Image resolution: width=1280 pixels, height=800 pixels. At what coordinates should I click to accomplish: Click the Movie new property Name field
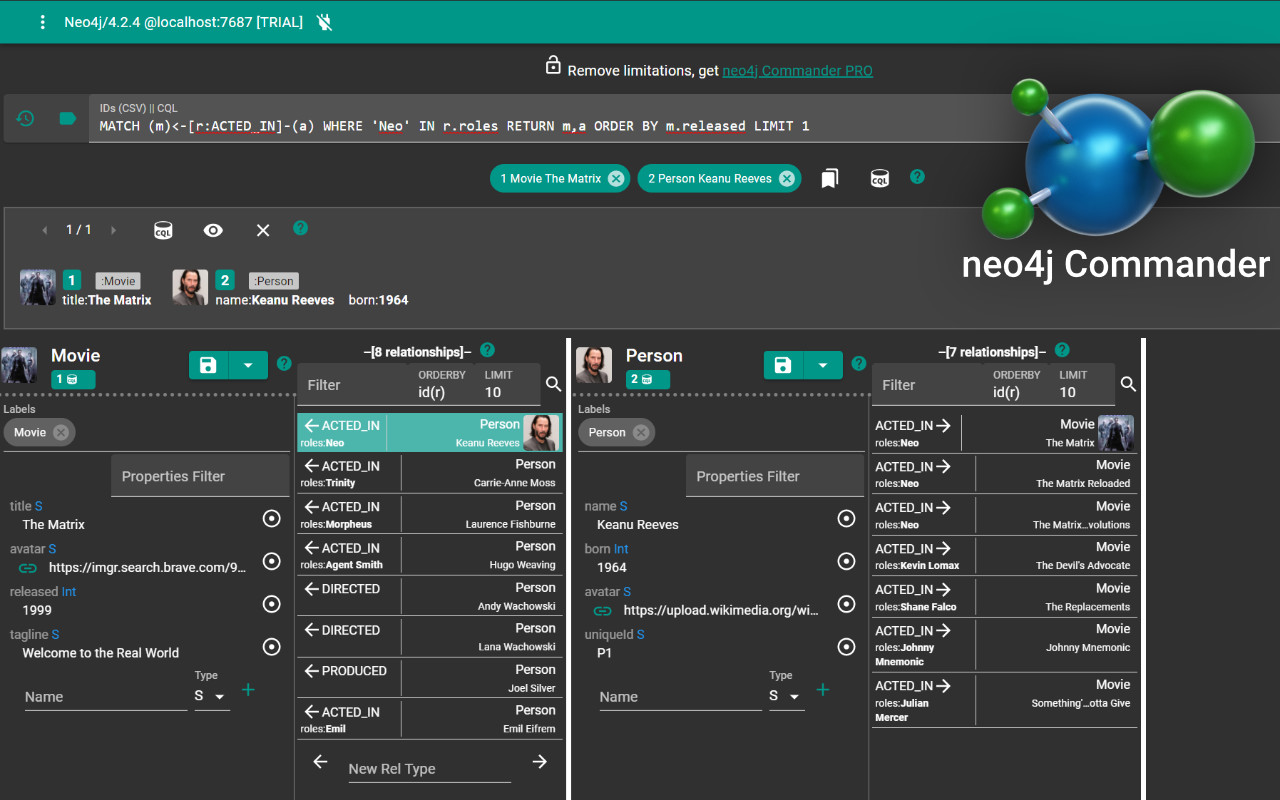(106, 697)
